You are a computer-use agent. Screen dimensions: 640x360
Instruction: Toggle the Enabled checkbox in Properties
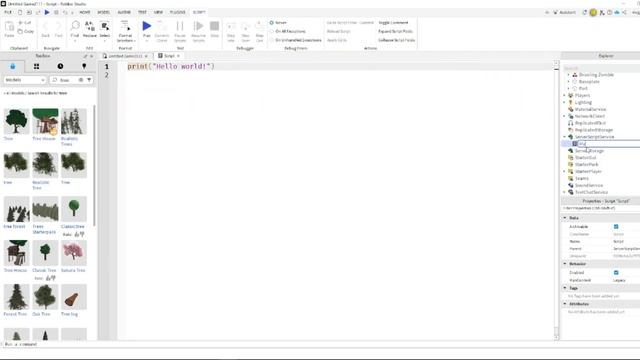point(616,272)
